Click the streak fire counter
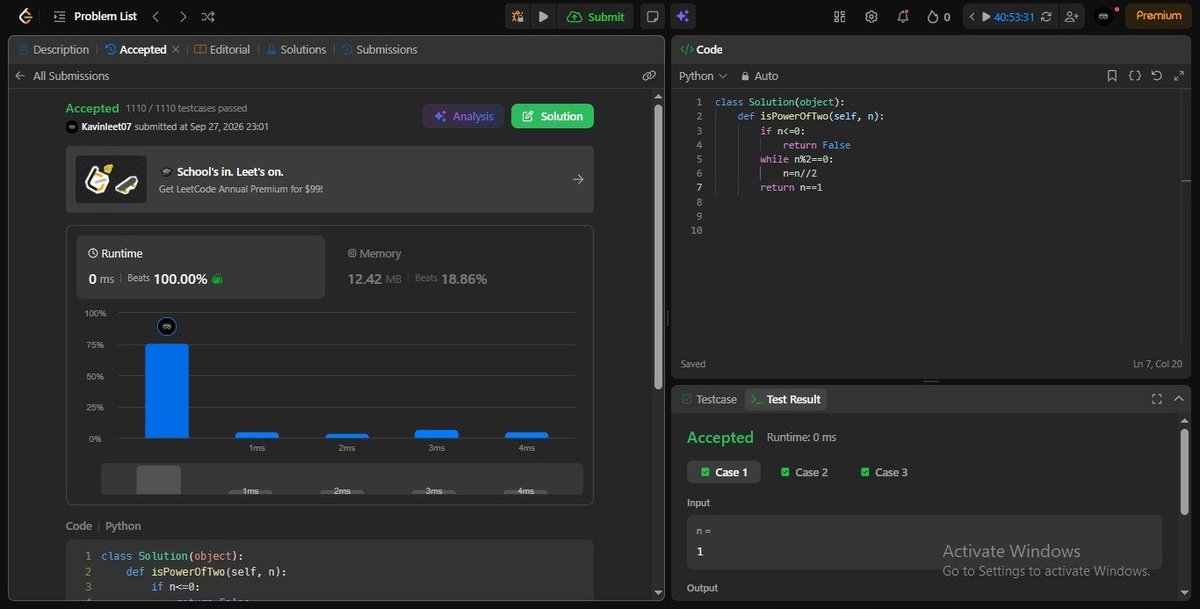The image size is (1200, 609). (x=938, y=16)
